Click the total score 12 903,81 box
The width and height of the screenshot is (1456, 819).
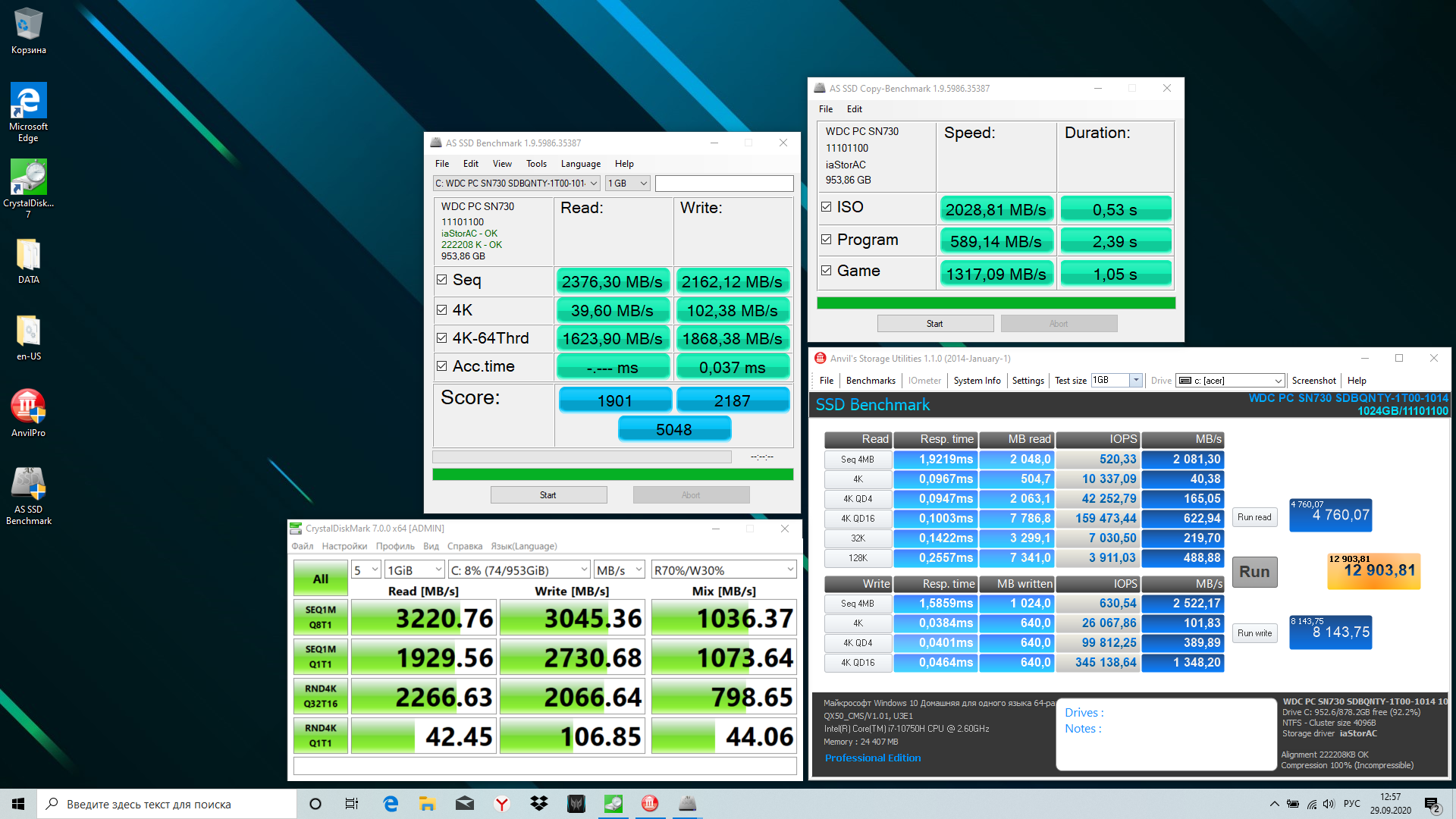tap(1373, 571)
